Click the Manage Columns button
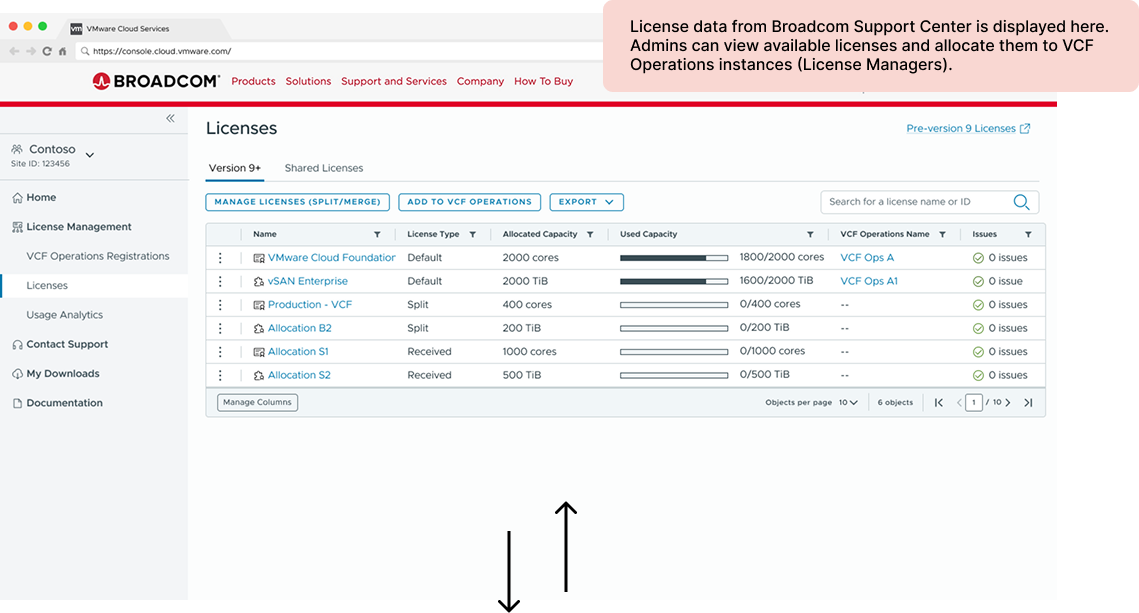 (257, 402)
